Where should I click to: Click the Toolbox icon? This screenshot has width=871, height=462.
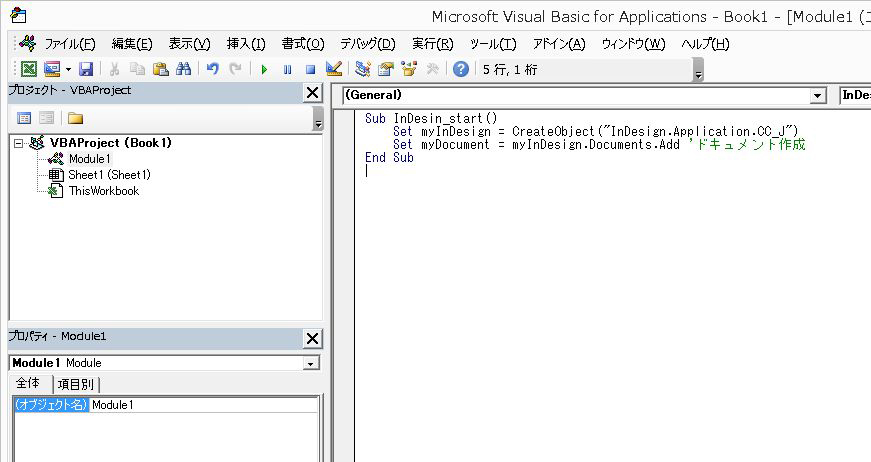tap(432, 69)
